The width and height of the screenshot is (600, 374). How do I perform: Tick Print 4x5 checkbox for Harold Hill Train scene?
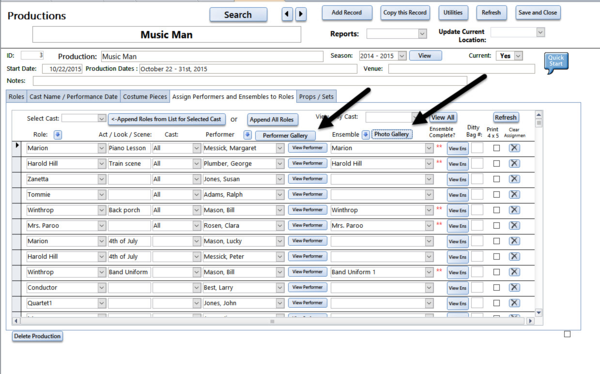coord(496,163)
